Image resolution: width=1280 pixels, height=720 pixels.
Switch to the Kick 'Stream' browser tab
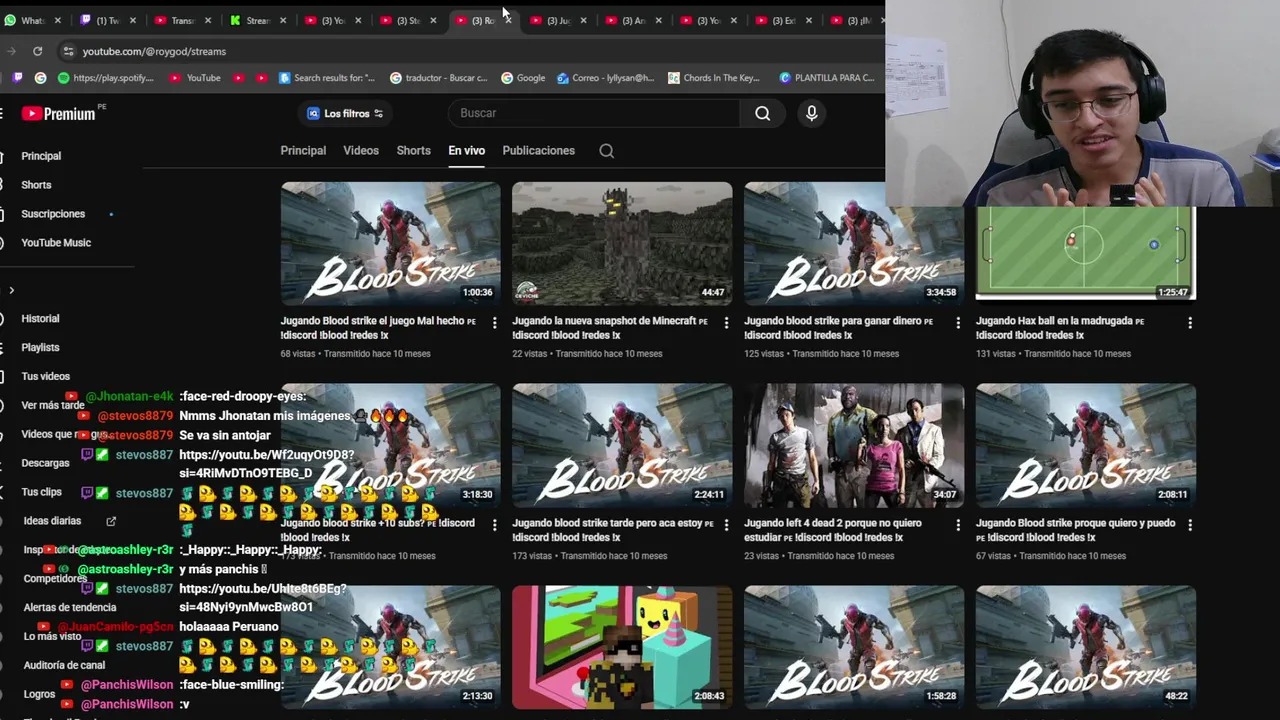(x=258, y=20)
